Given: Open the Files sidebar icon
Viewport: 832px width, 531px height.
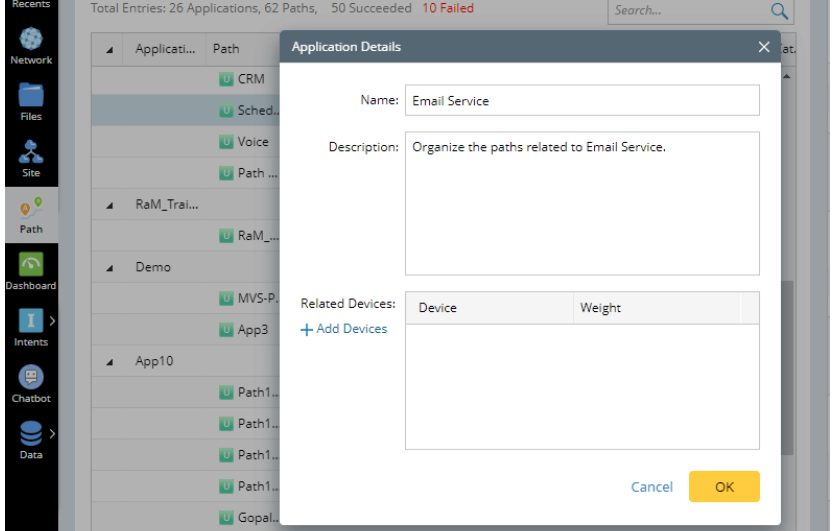Looking at the screenshot, I should (31, 100).
